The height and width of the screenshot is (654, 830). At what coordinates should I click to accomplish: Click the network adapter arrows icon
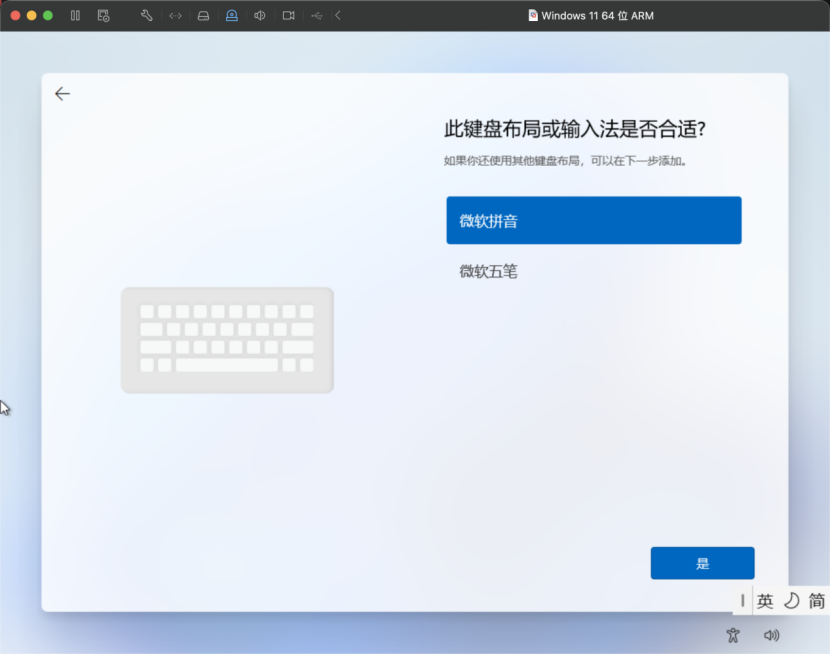[175, 16]
